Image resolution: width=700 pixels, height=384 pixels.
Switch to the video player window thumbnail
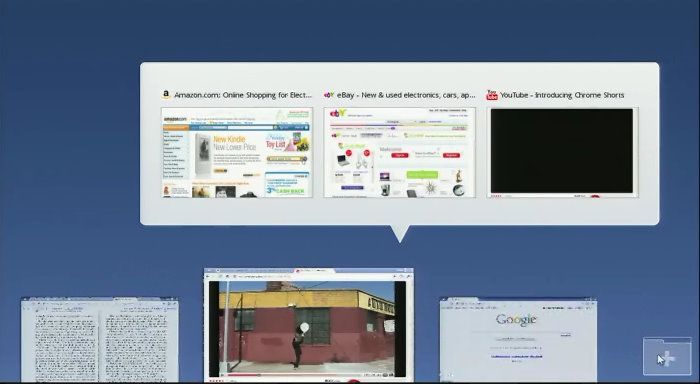tap(308, 325)
